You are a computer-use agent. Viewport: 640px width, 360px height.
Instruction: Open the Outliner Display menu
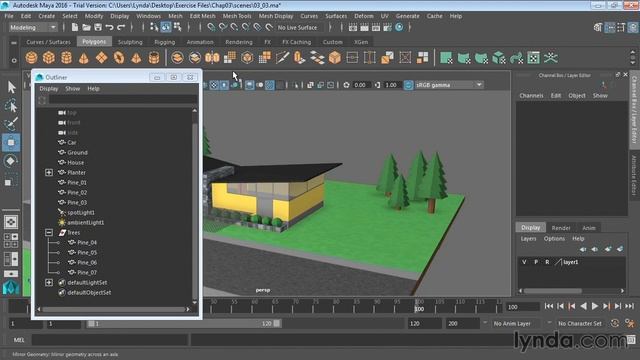[49, 89]
